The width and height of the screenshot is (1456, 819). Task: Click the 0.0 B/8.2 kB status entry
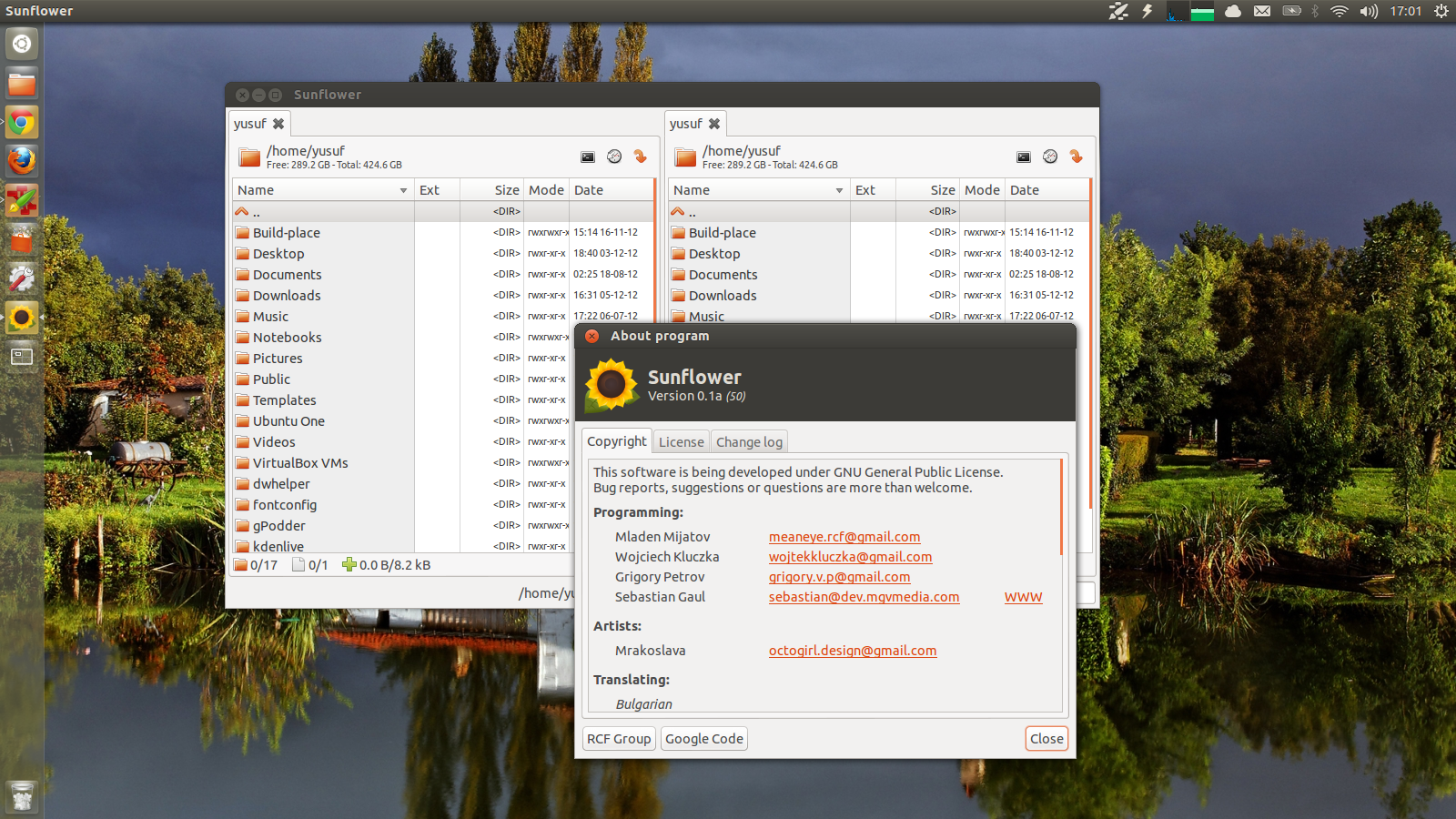click(387, 565)
